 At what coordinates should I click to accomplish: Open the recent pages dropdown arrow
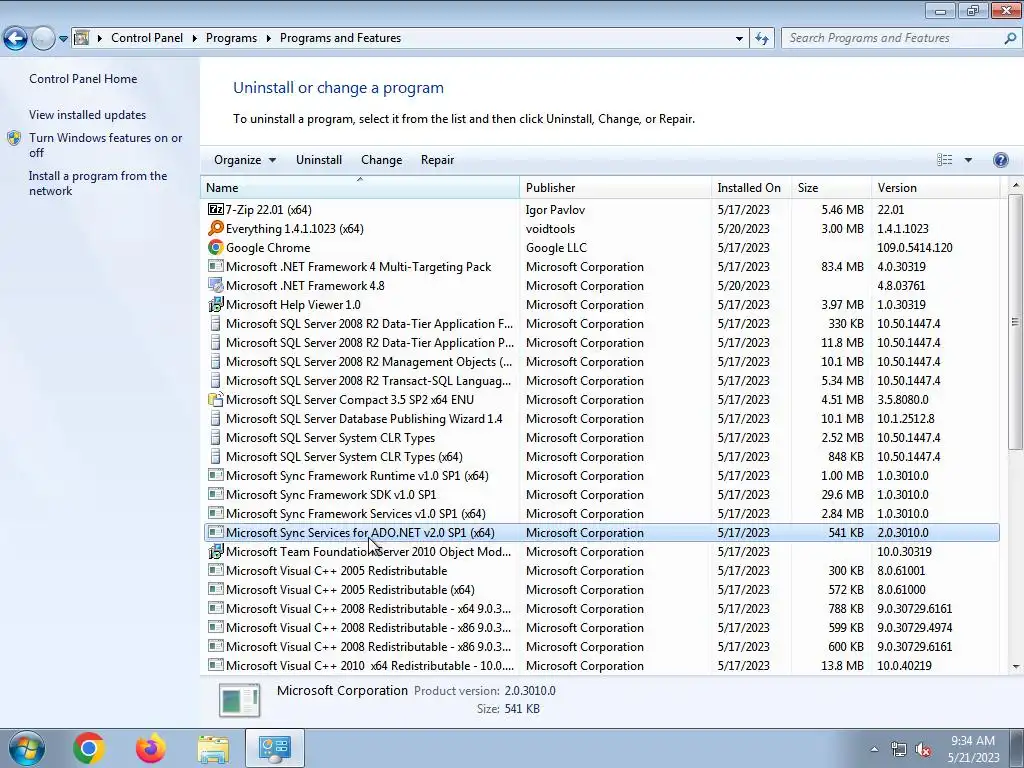click(63, 39)
